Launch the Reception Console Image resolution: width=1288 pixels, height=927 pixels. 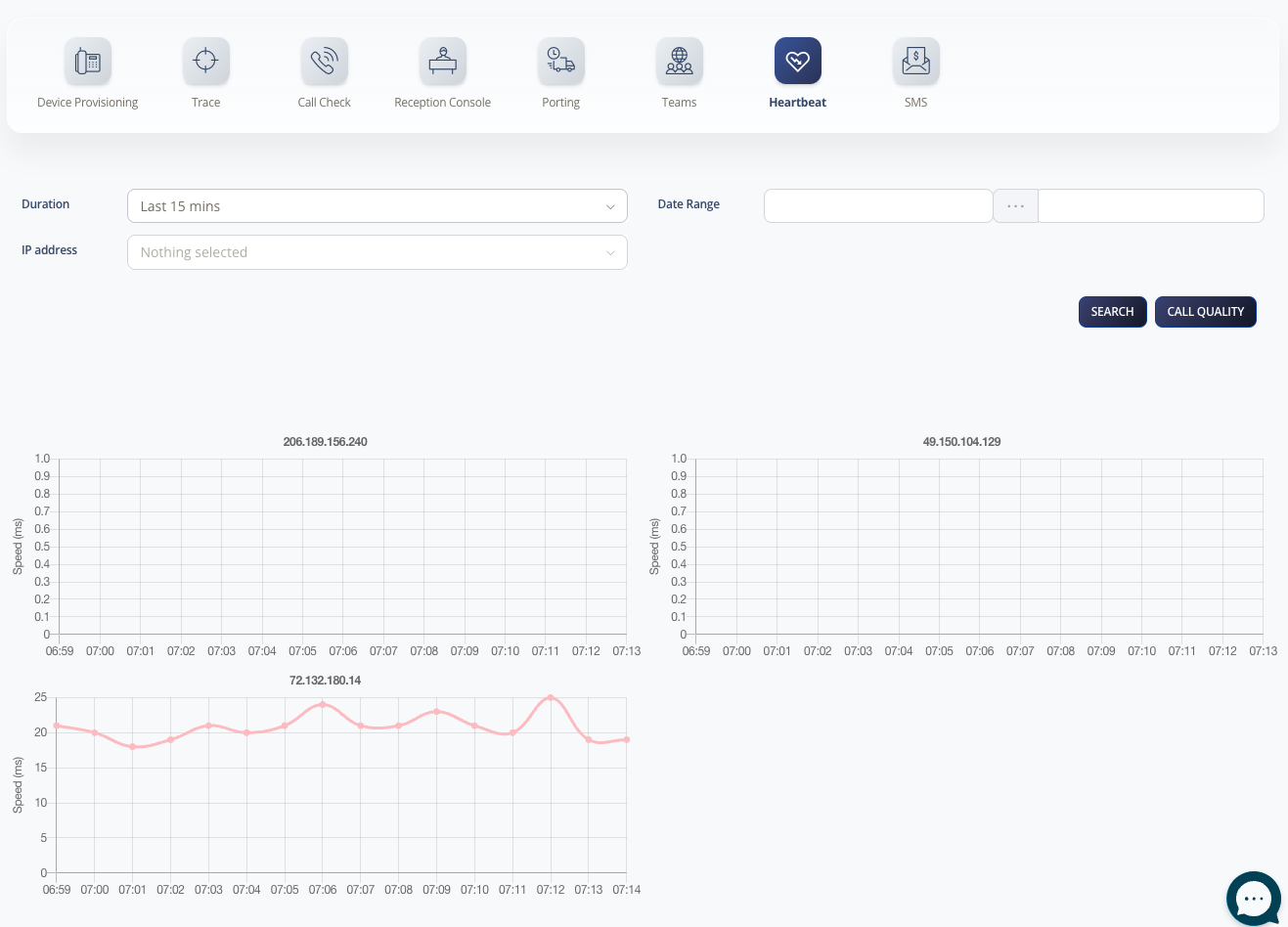click(442, 62)
